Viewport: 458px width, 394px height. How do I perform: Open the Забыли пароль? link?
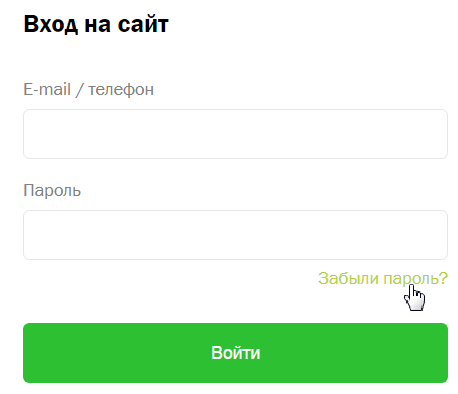pyautogui.click(x=383, y=278)
